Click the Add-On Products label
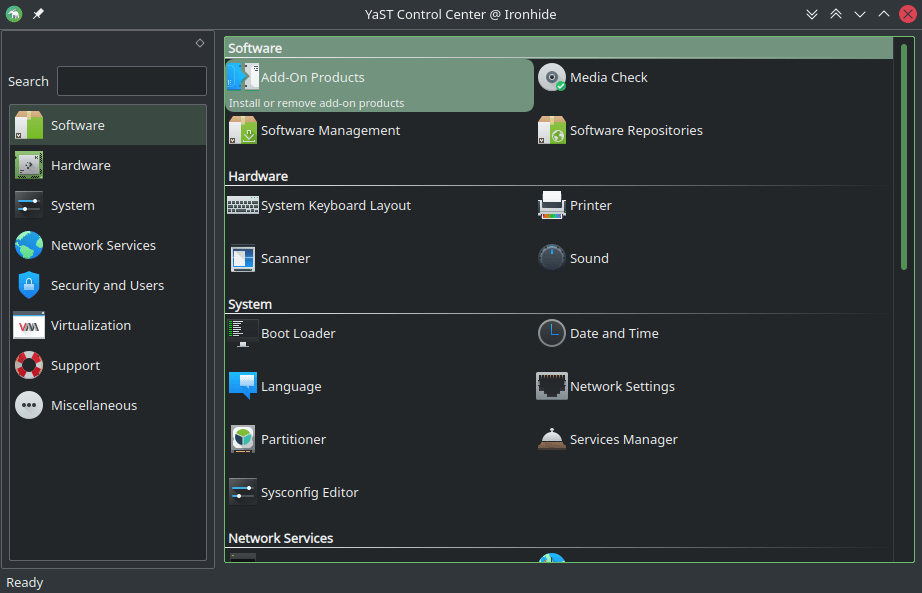Screen dimensions: 922x593 click(313, 77)
